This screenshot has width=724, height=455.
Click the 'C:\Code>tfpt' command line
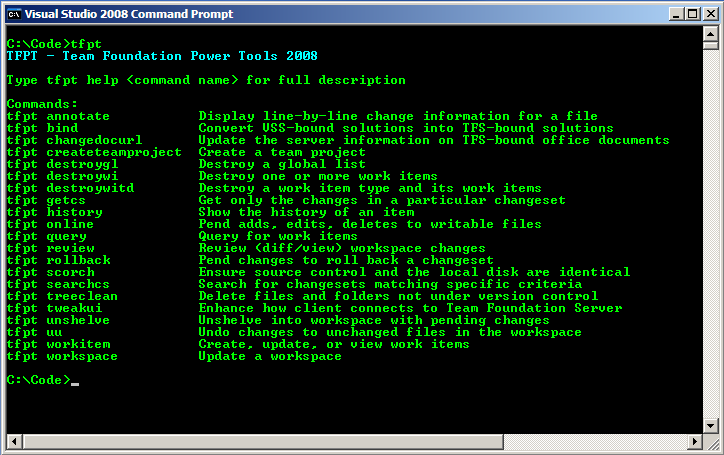(x=54, y=44)
